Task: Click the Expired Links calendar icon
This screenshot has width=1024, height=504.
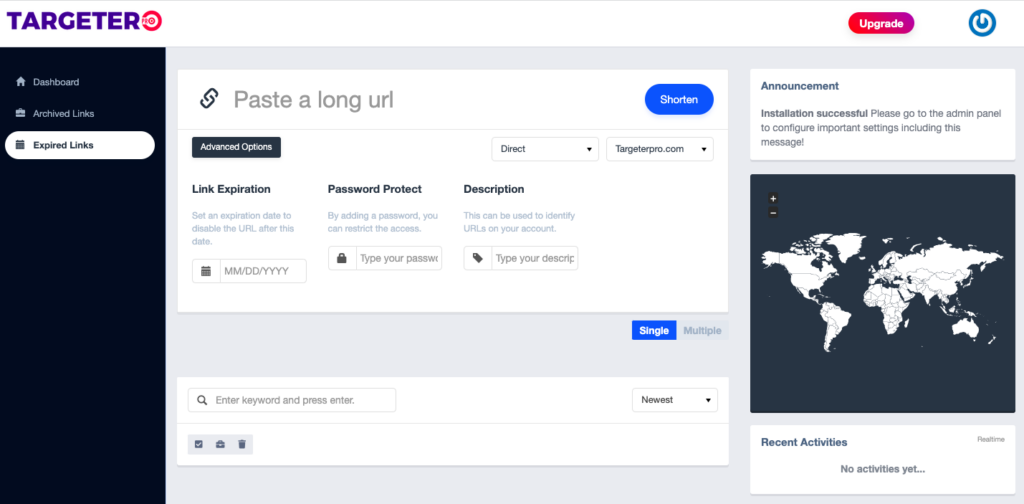Action: tap(20, 145)
